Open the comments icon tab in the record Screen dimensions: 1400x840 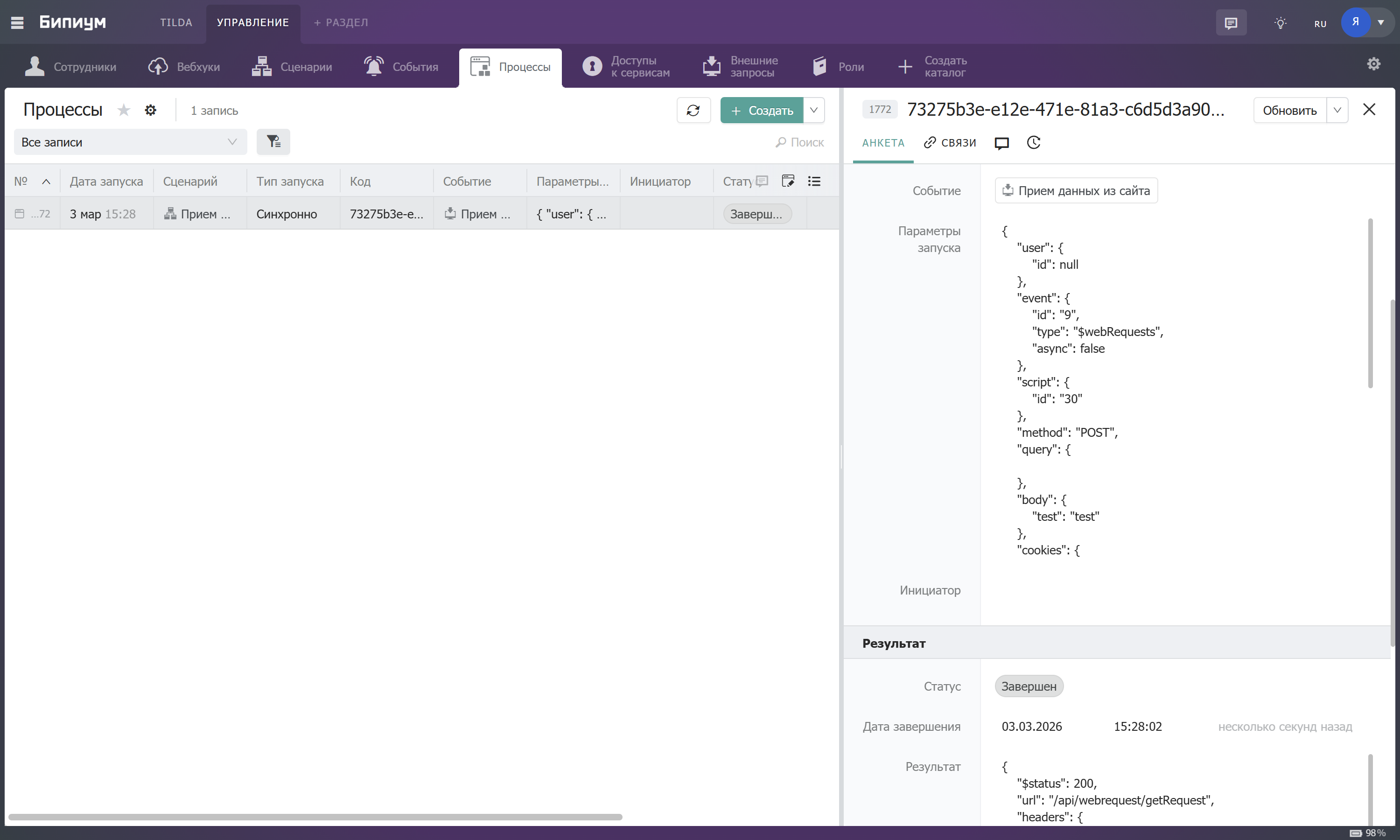[x=1001, y=143]
